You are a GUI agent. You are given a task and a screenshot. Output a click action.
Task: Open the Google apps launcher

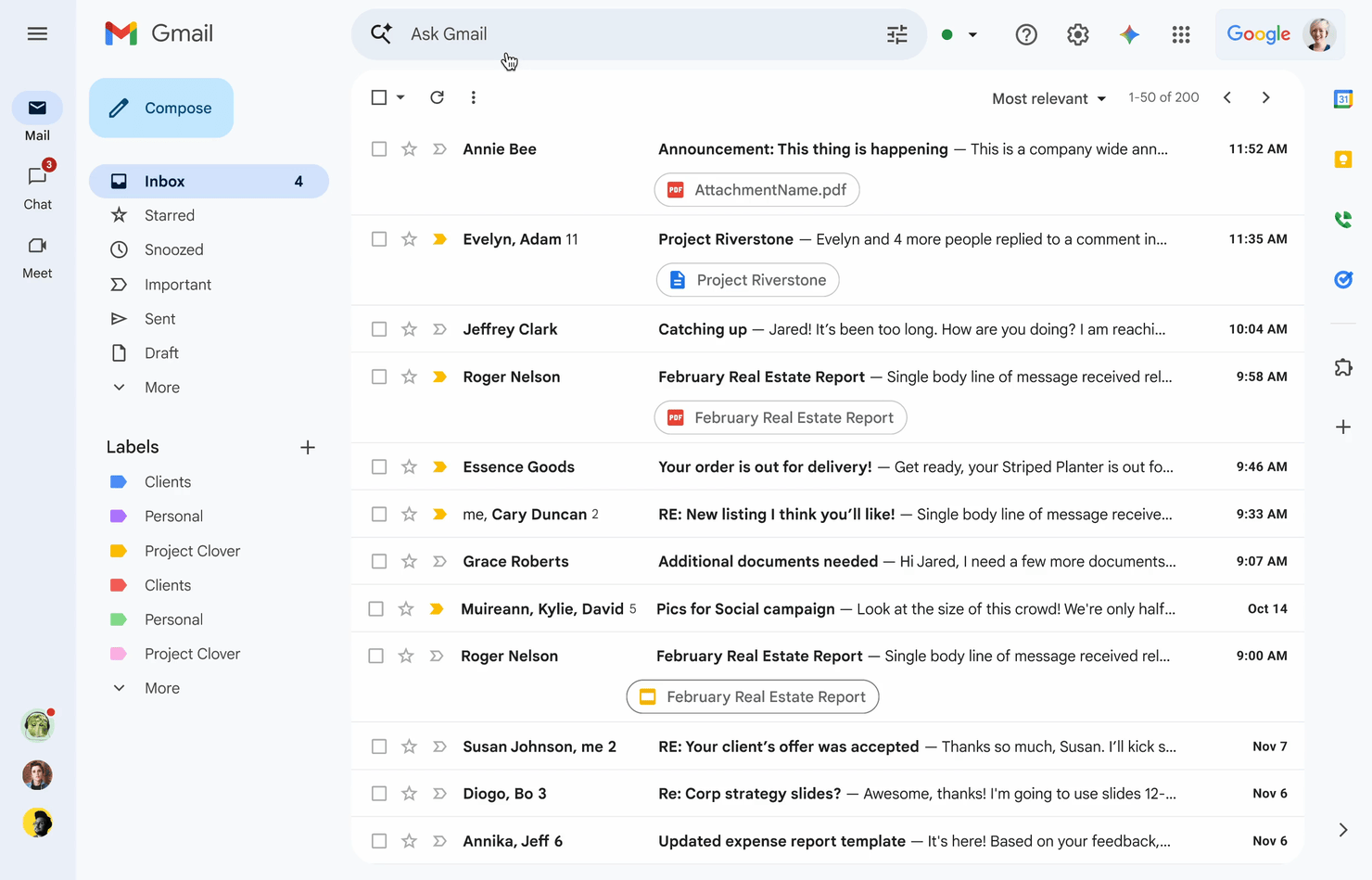click(x=1180, y=33)
